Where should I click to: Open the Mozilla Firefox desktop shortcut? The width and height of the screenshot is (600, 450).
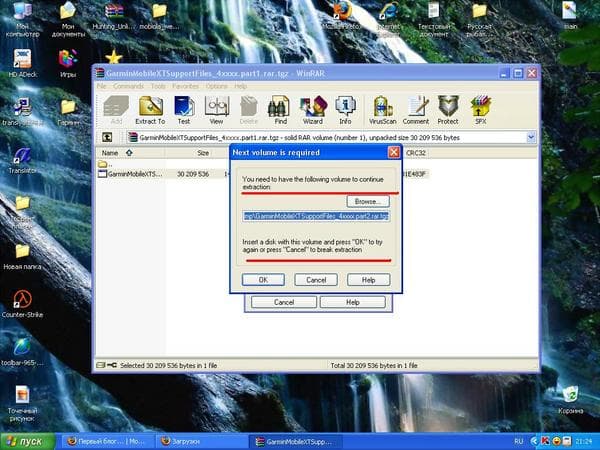tap(342, 15)
